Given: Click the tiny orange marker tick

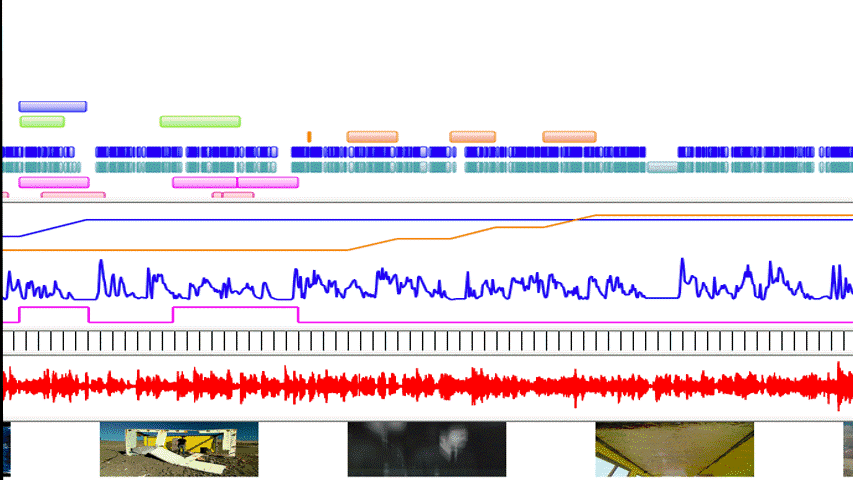Looking at the screenshot, I should click(x=309, y=136).
